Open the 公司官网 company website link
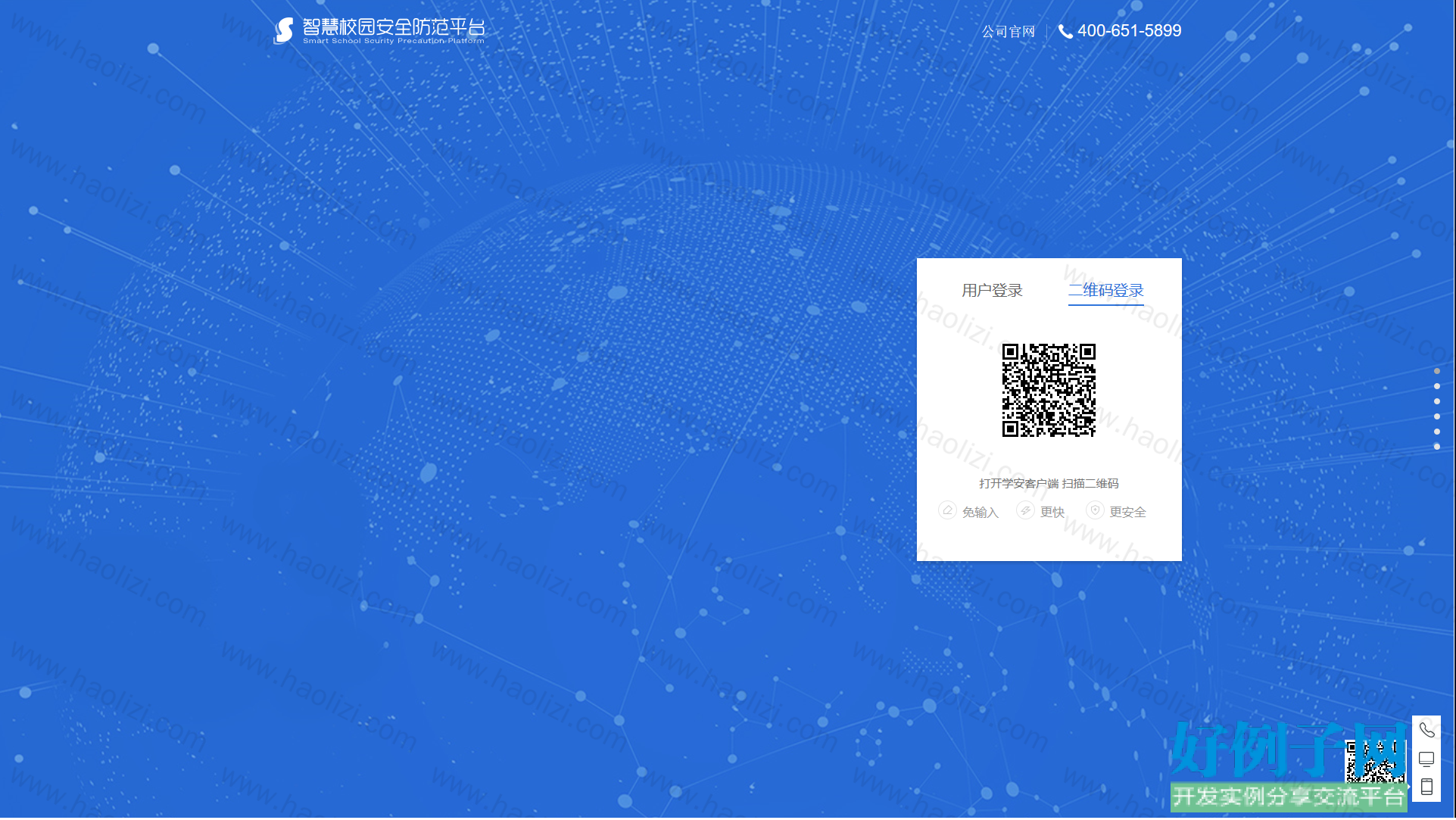Viewport: 1456px width, 820px height. (1009, 32)
